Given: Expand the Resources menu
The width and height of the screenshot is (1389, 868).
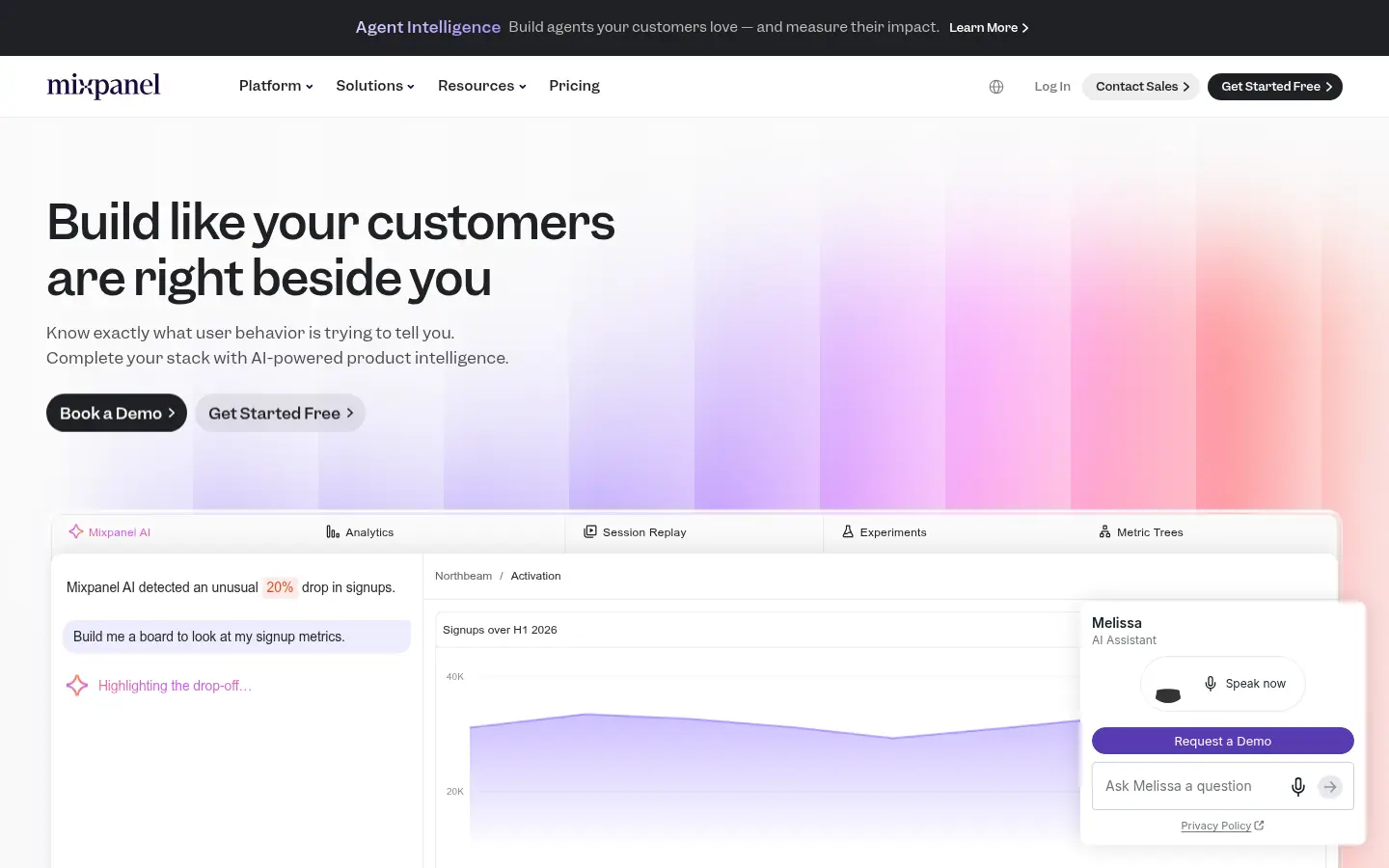Looking at the screenshot, I should (x=482, y=86).
